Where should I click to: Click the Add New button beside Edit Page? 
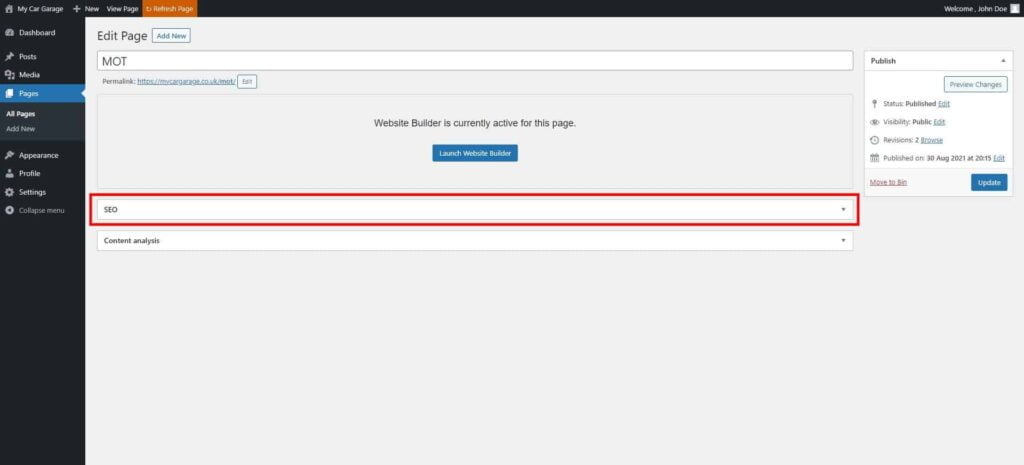(x=171, y=36)
